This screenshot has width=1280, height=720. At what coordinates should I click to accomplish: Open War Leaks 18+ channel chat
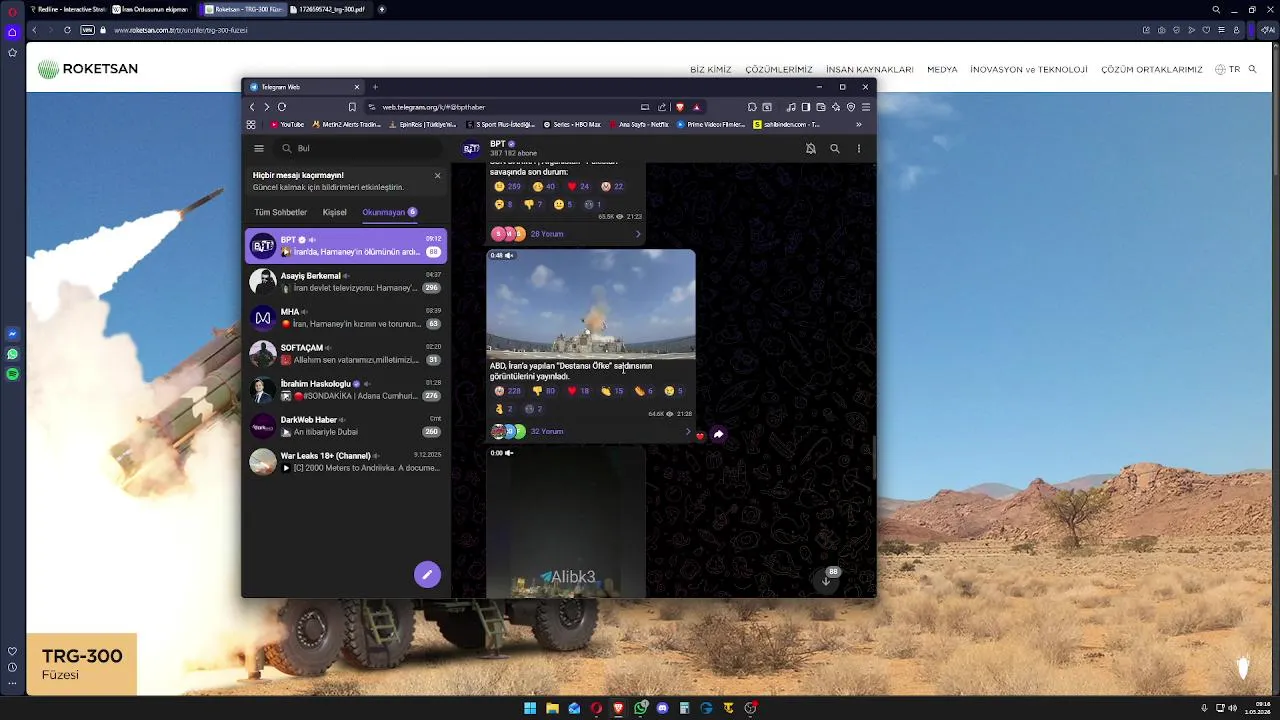[346, 461]
